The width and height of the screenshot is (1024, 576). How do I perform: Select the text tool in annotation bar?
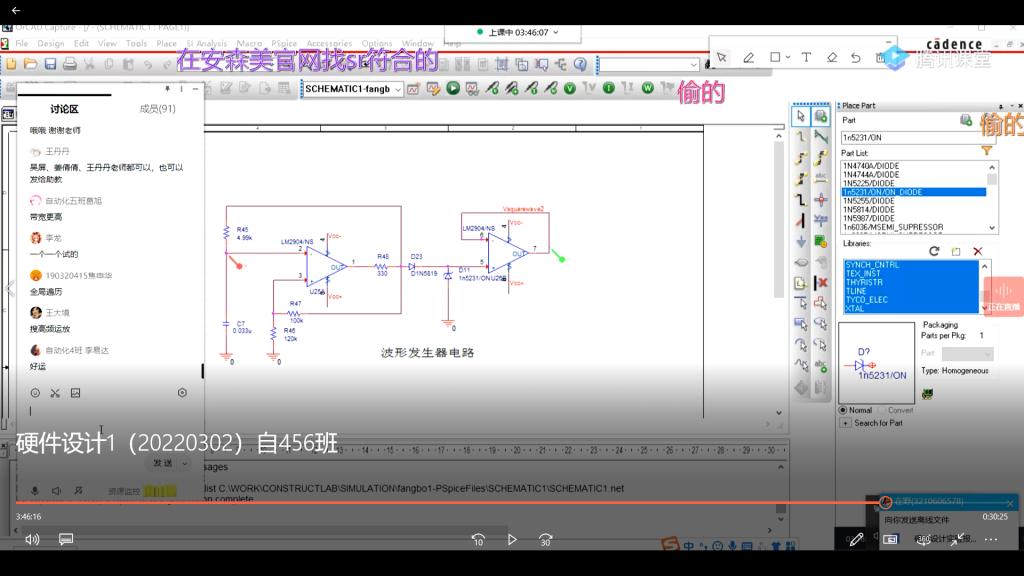(807, 57)
